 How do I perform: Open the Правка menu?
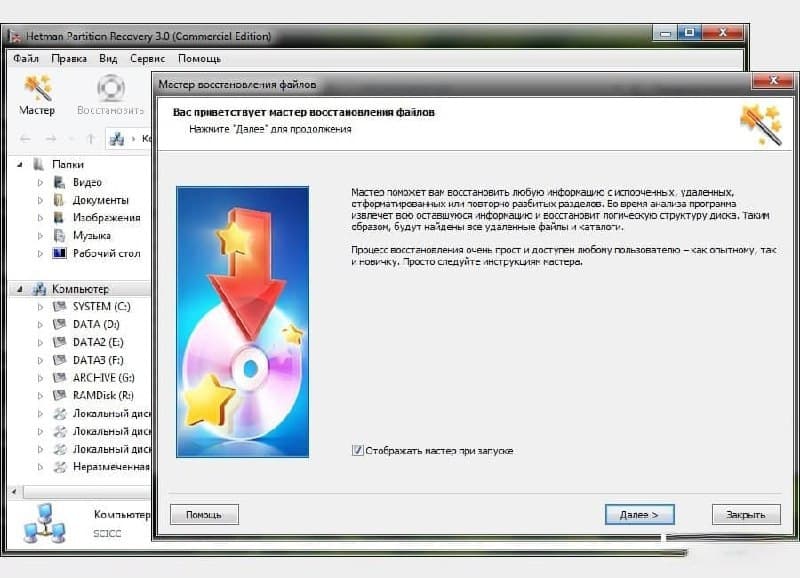pos(69,59)
